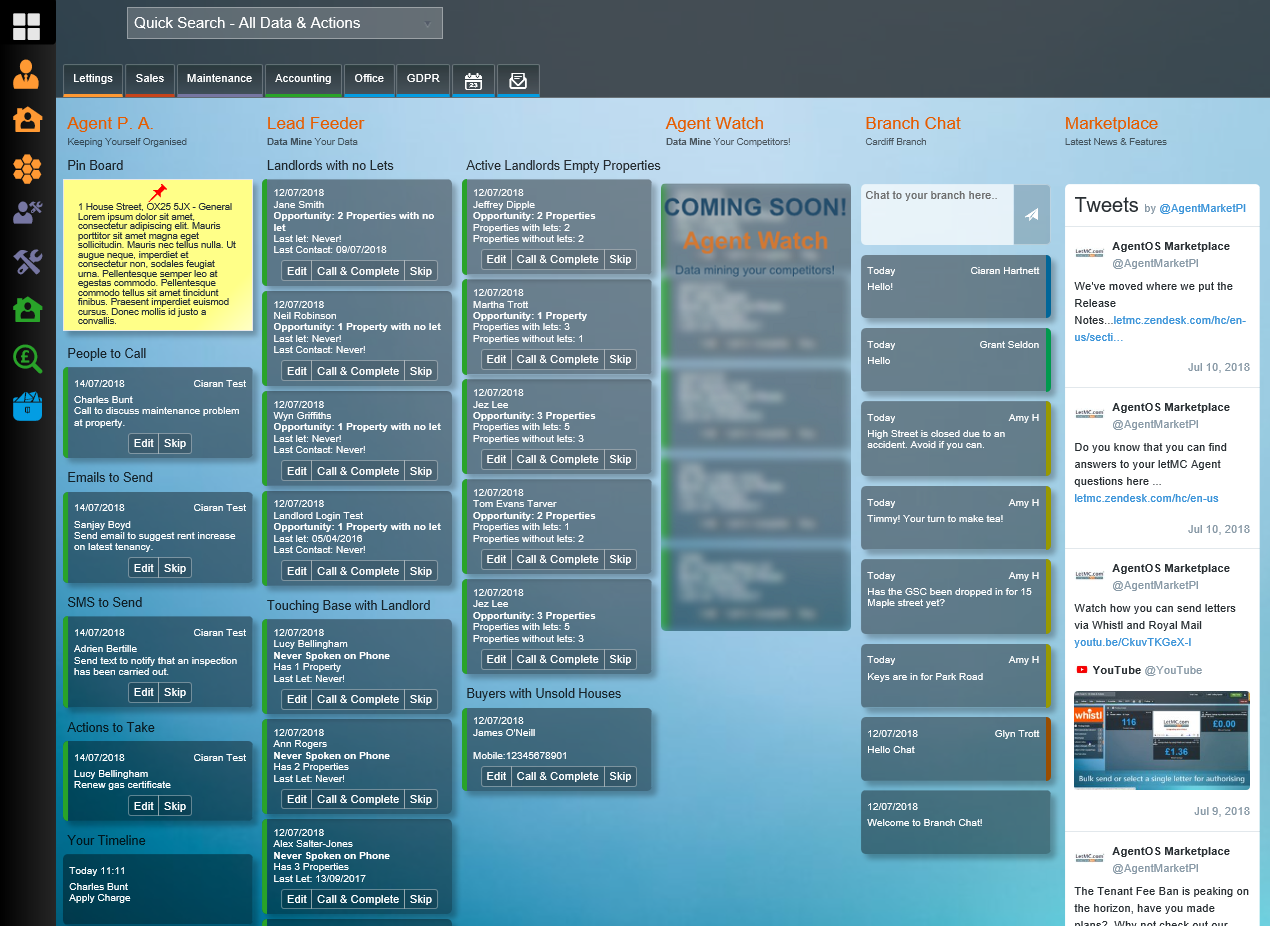Skip the Charles Bunt call task
The height and width of the screenshot is (926, 1270).
(175, 443)
